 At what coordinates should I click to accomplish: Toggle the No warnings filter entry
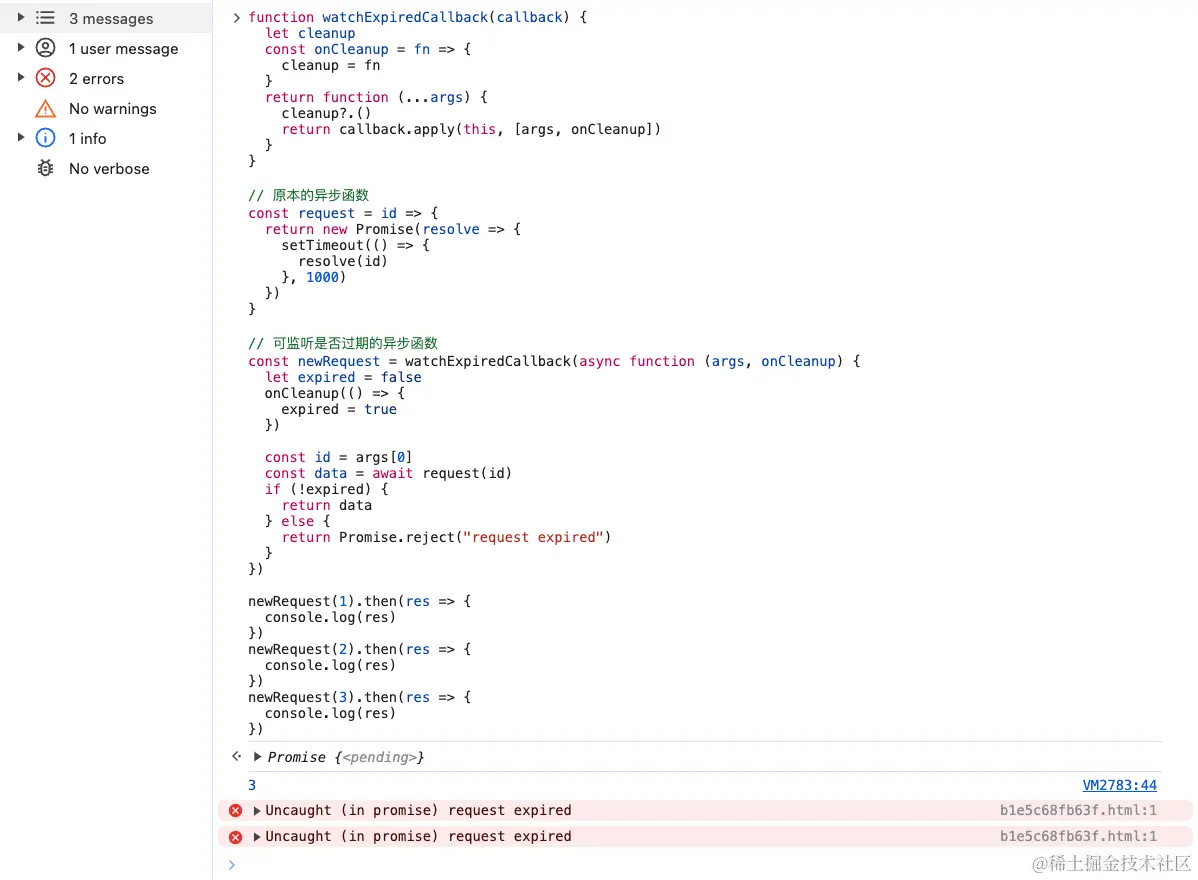[111, 108]
